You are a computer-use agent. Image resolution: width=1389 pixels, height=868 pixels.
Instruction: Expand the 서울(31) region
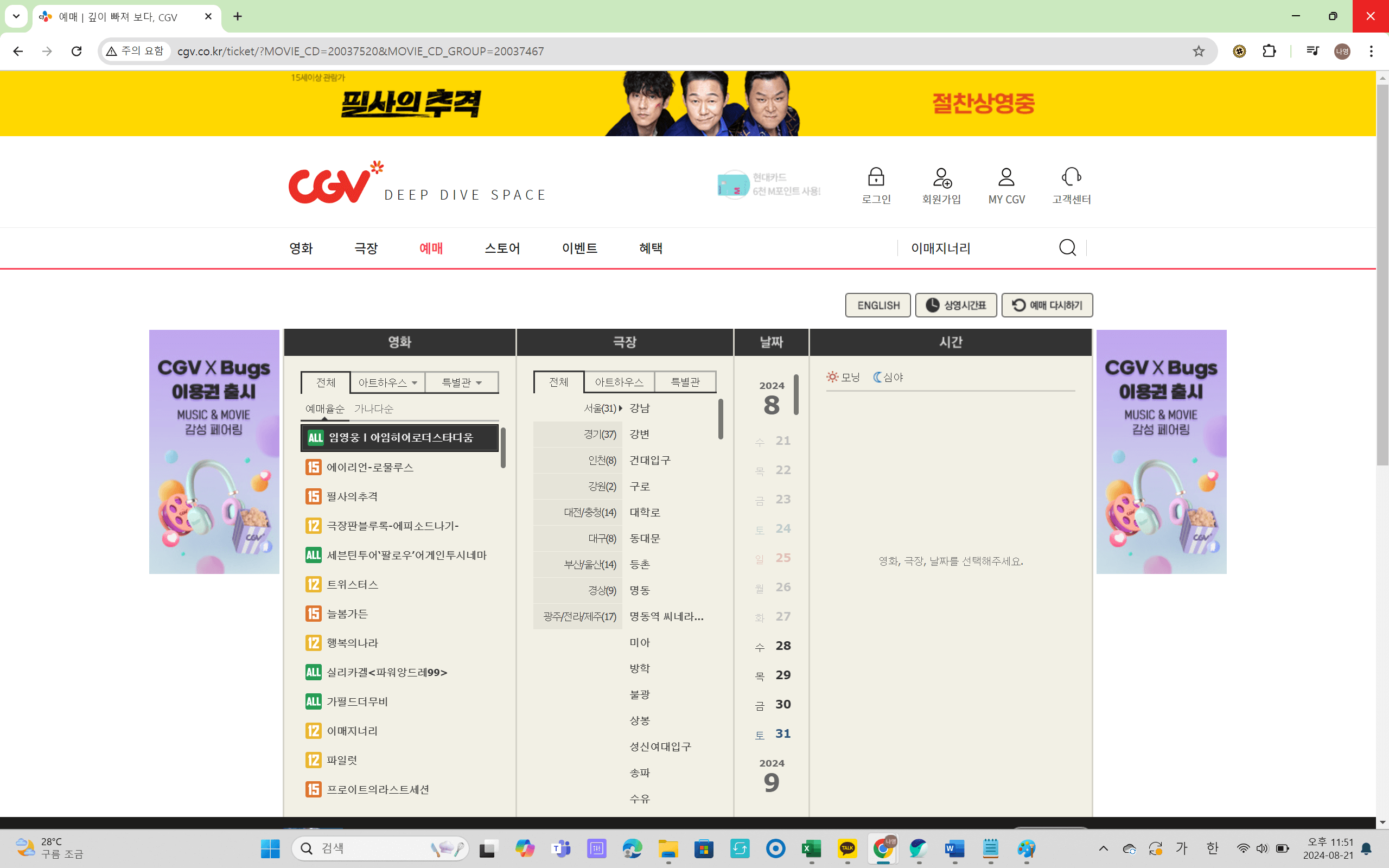point(577,408)
